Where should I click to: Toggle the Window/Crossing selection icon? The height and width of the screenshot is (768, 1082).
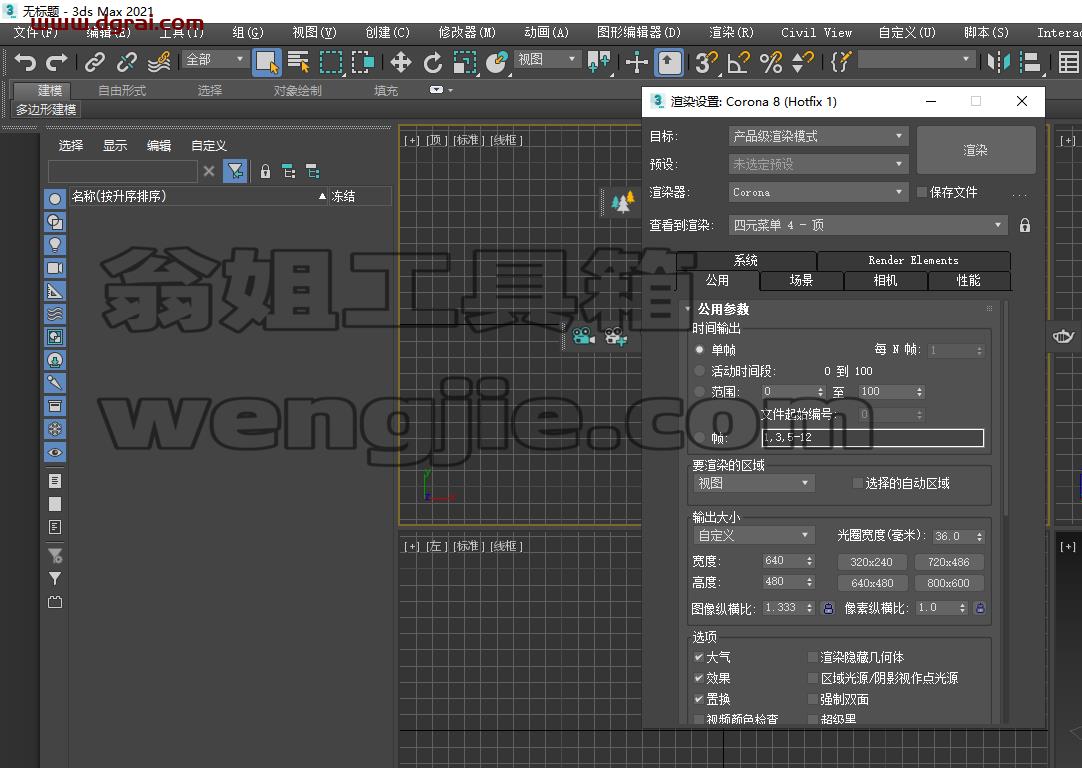[362, 62]
